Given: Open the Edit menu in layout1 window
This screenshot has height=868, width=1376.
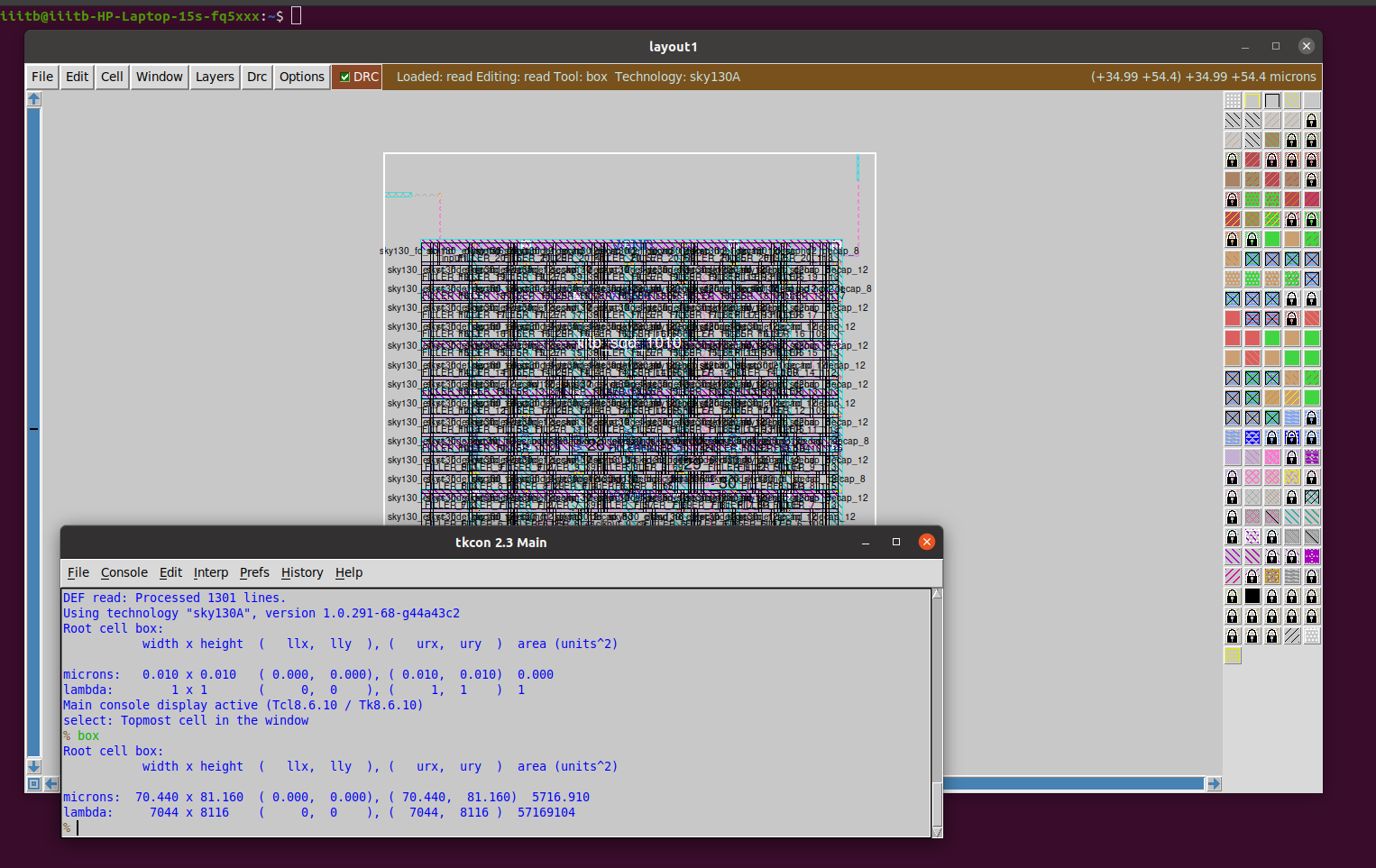Looking at the screenshot, I should [x=77, y=77].
